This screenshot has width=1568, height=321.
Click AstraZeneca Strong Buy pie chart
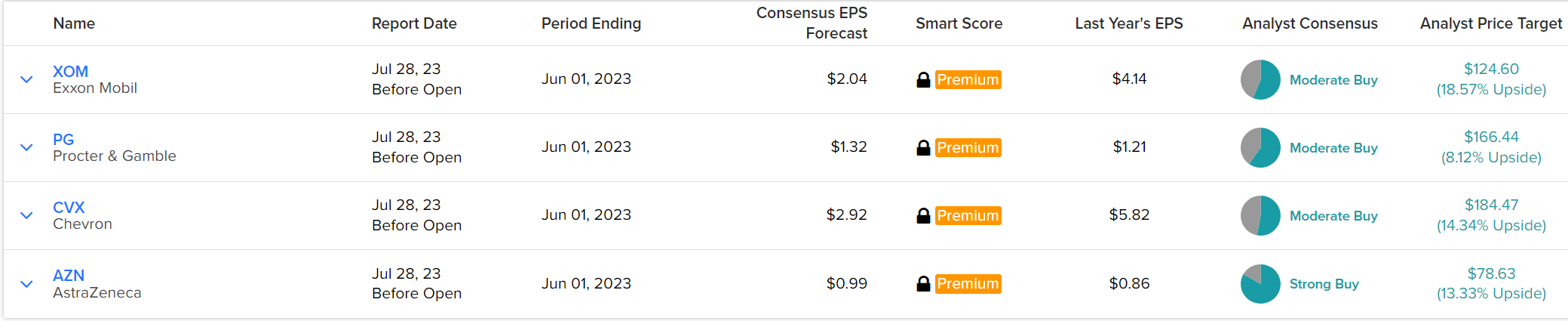tap(1260, 283)
